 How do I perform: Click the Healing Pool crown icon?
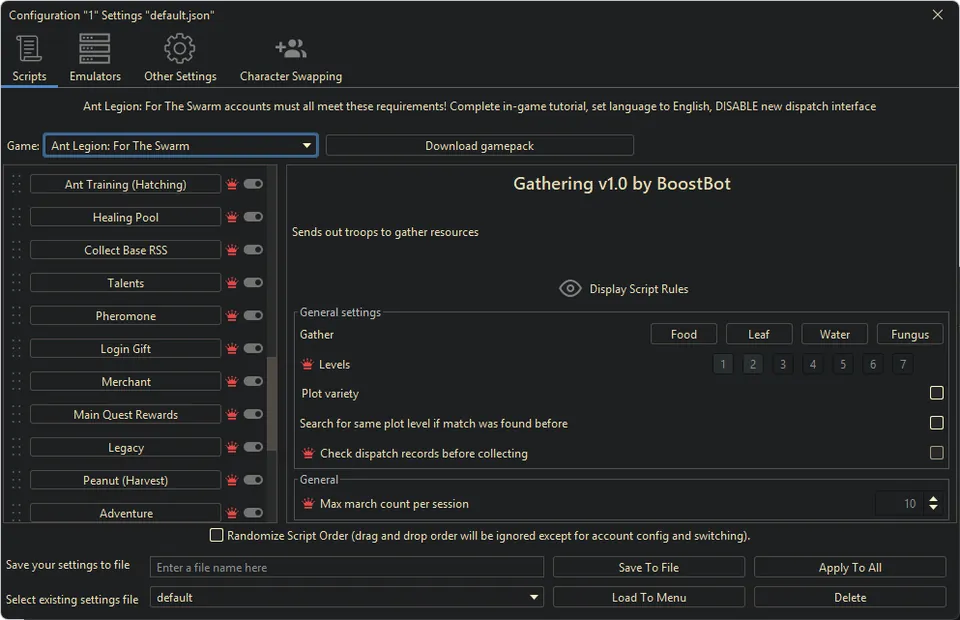pos(232,217)
